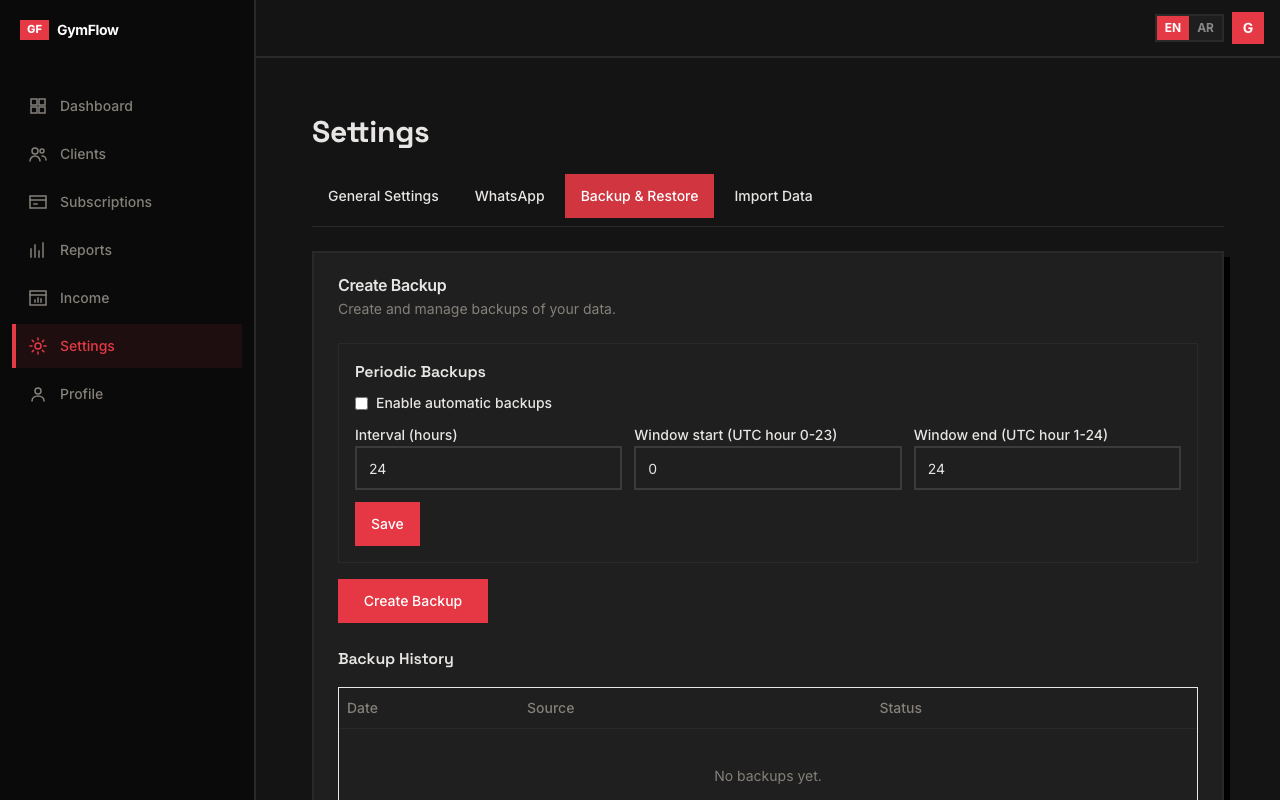Switch language to AR

click(x=1206, y=28)
